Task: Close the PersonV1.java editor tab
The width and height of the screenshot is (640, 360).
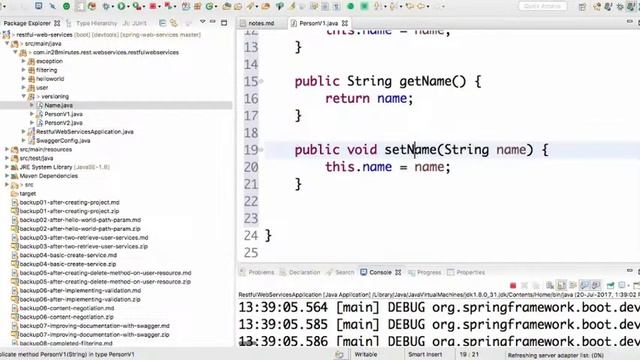Action: [x=345, y=23]
